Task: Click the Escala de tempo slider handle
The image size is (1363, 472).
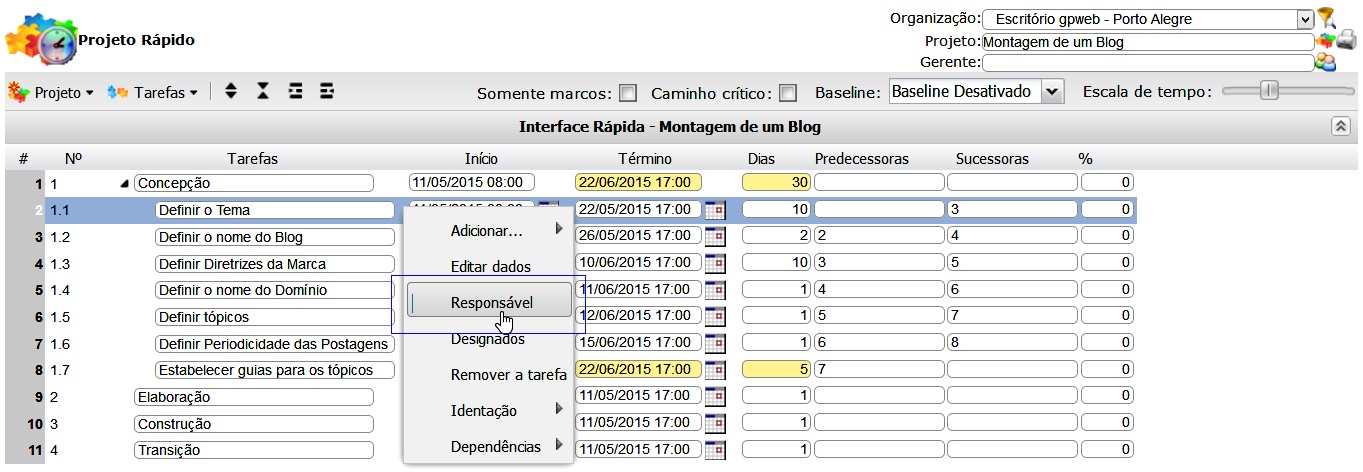Action: pos(1269,91)
